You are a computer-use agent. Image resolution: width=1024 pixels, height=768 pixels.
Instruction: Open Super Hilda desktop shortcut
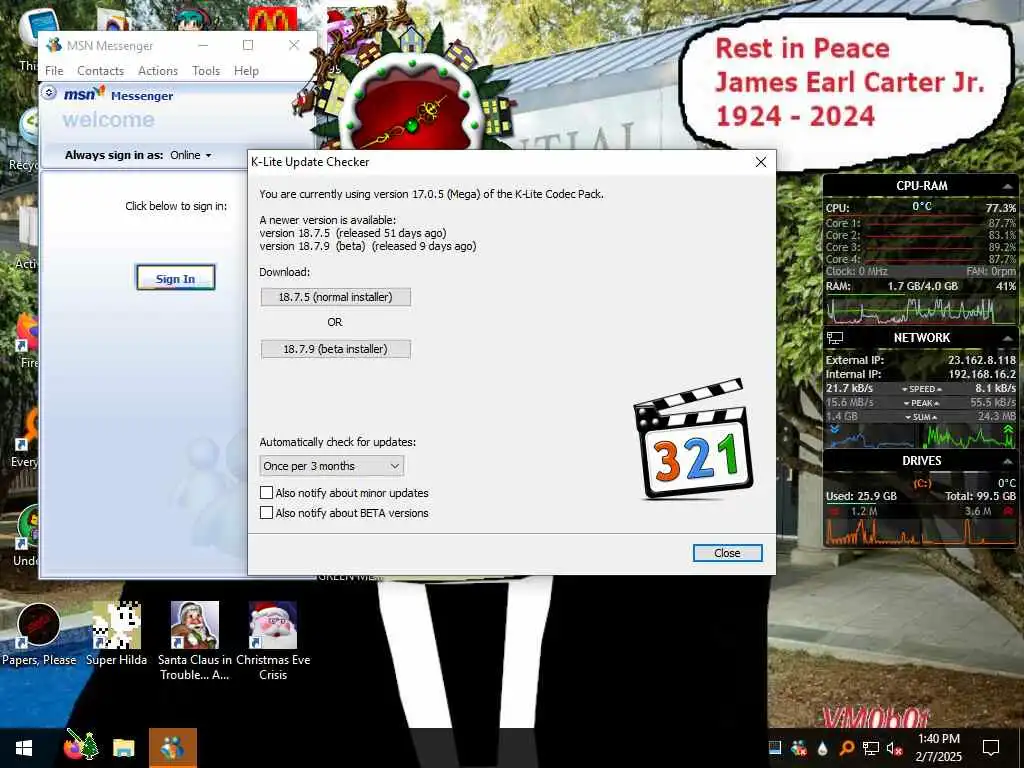tap(116, 634)
